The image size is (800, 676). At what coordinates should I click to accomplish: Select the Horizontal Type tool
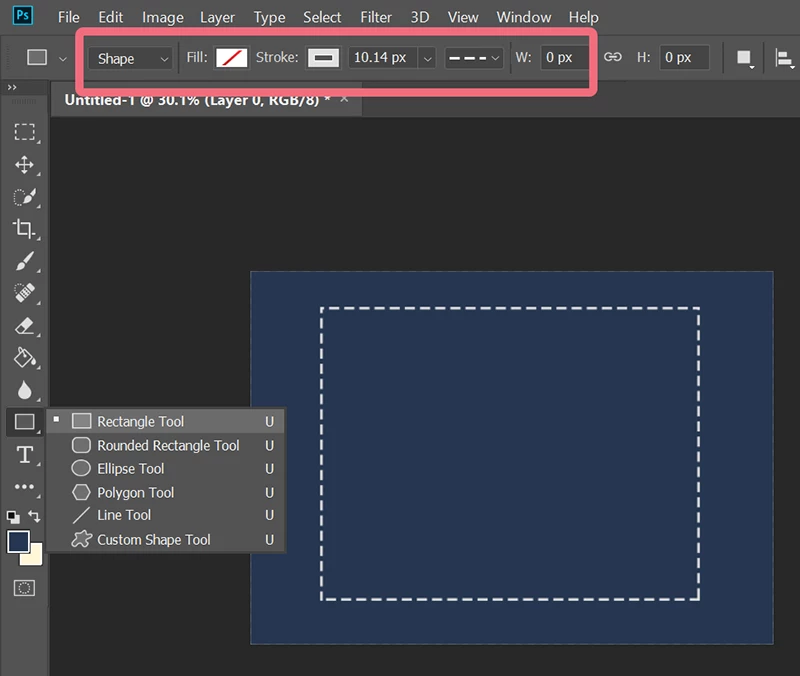point(24,454)
